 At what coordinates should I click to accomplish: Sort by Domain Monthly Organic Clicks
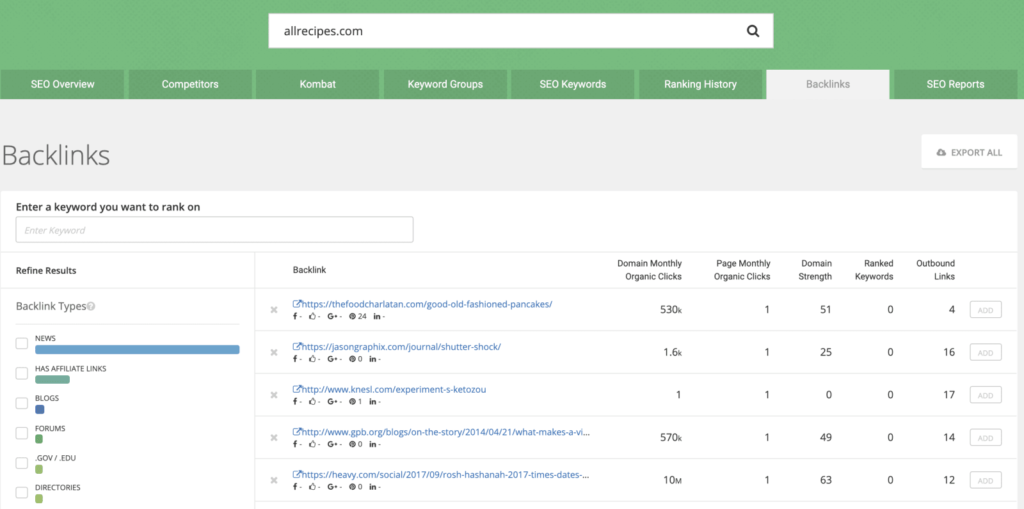(649, 270)
